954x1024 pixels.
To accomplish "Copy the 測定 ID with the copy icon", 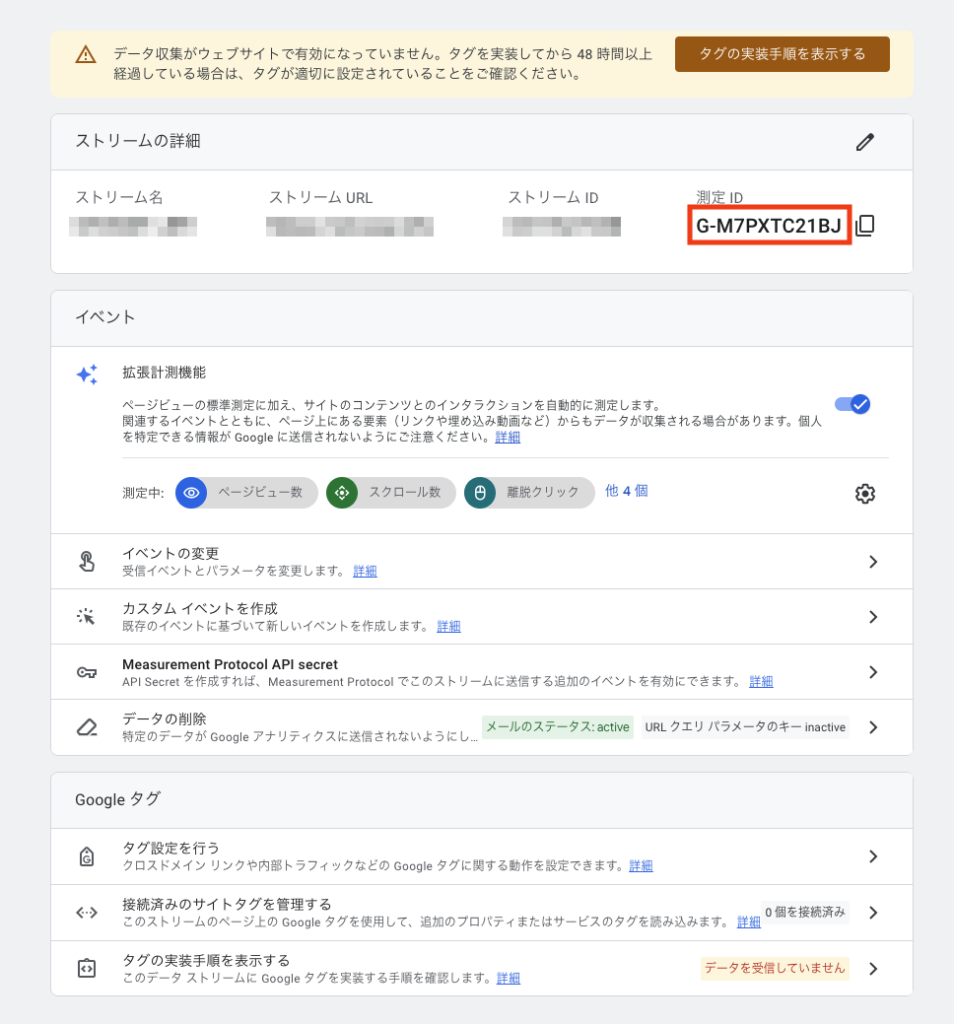I will pos(866,226).
